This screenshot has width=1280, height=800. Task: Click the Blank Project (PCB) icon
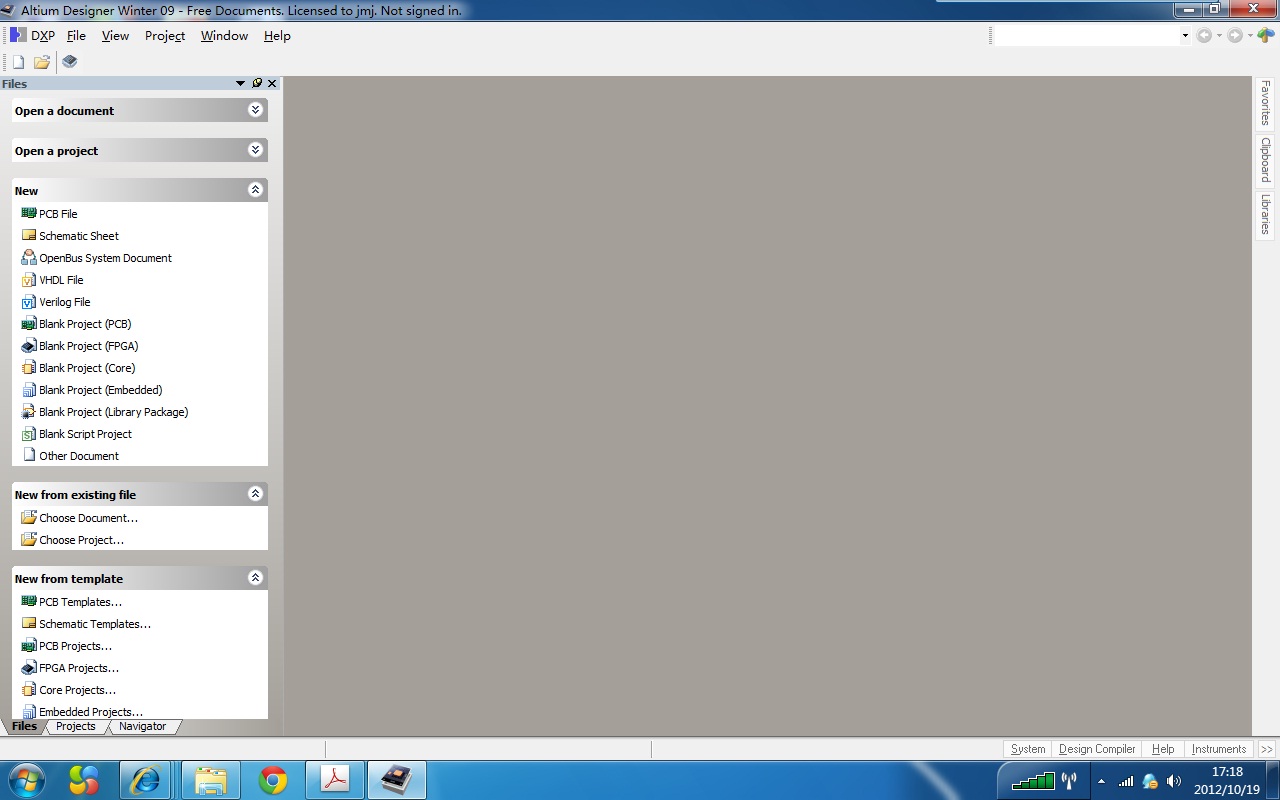[x=29, y=323]
